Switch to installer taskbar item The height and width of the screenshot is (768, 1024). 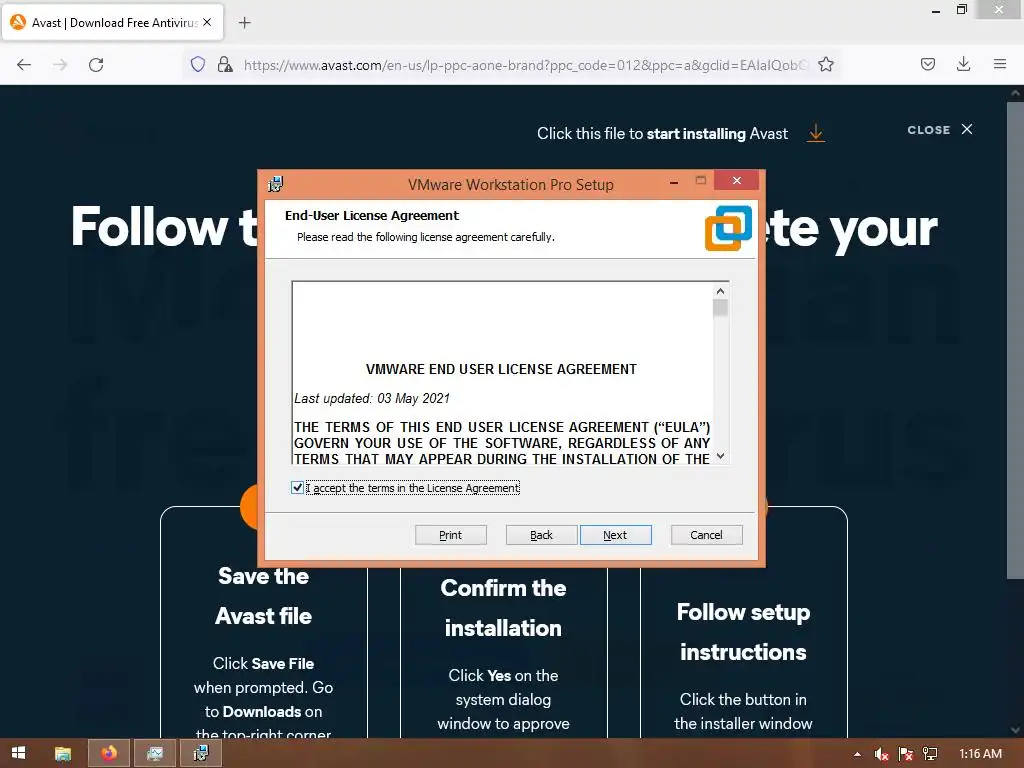pyautogui.click(x=201, y=754)
